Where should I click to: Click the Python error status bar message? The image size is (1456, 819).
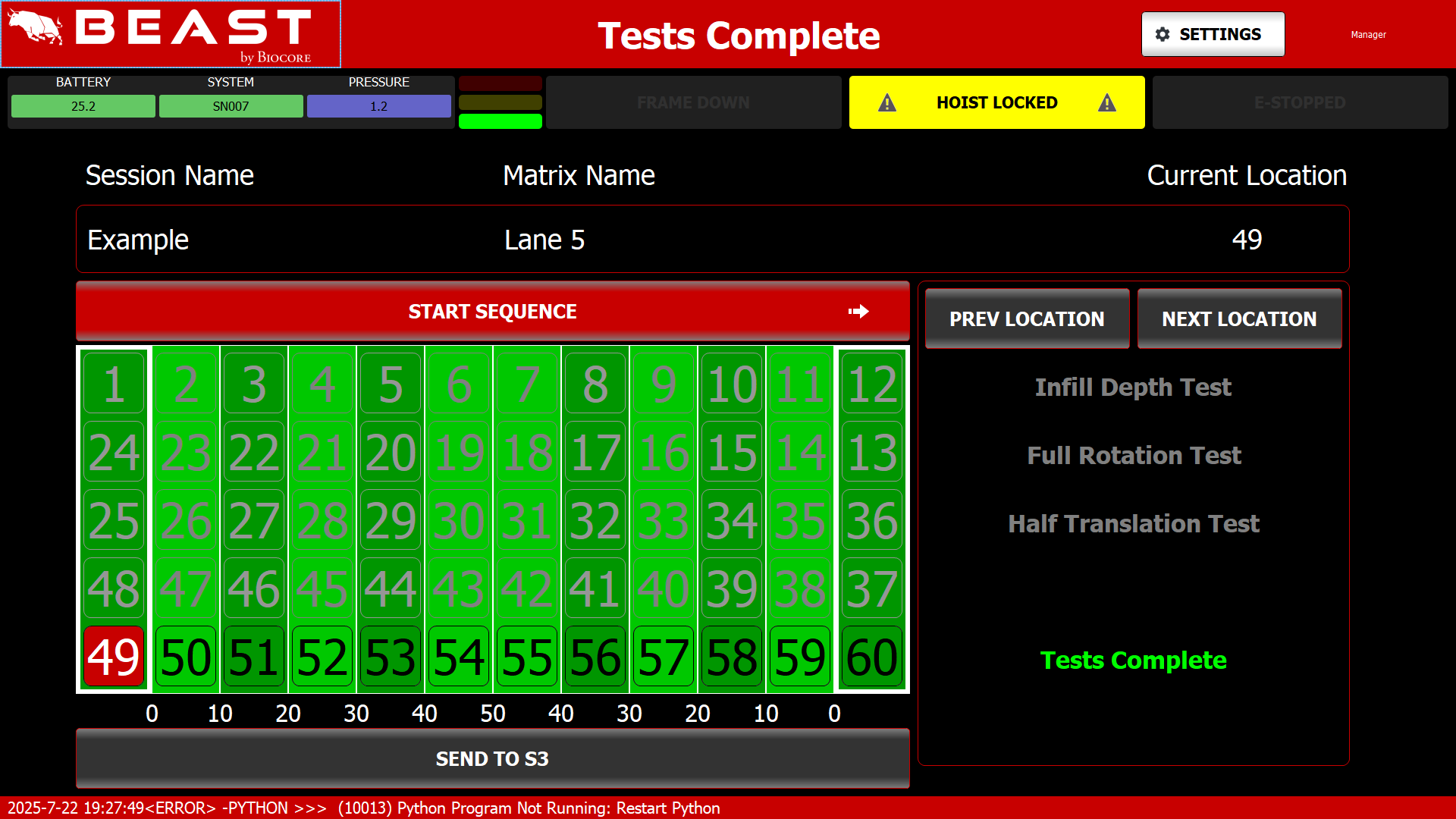tap(364, 808)
